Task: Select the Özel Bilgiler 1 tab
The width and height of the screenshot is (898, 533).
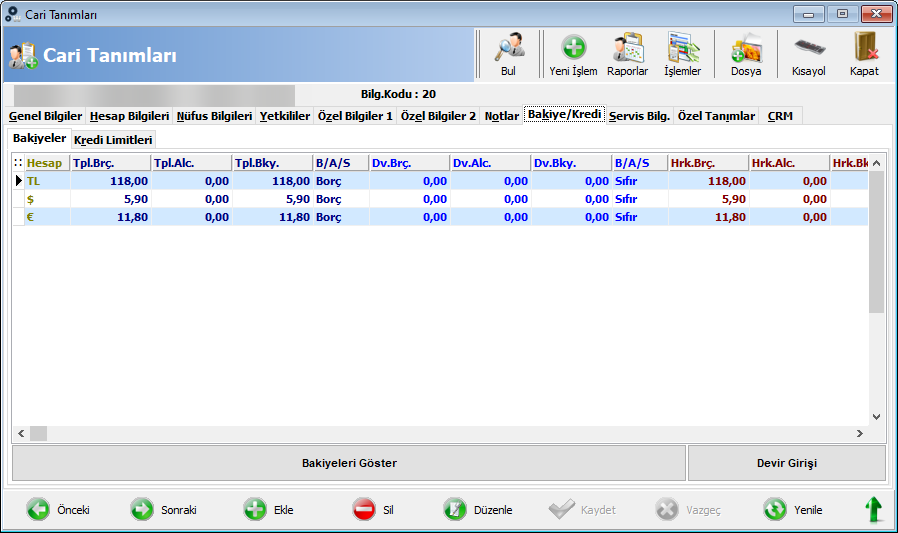Action: pos(355,116)
